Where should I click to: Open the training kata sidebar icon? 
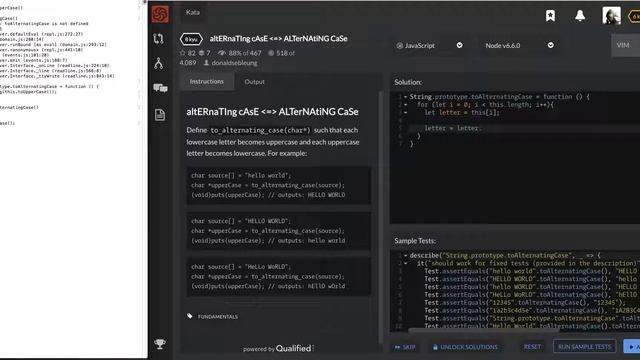click(x=158, y=39)
